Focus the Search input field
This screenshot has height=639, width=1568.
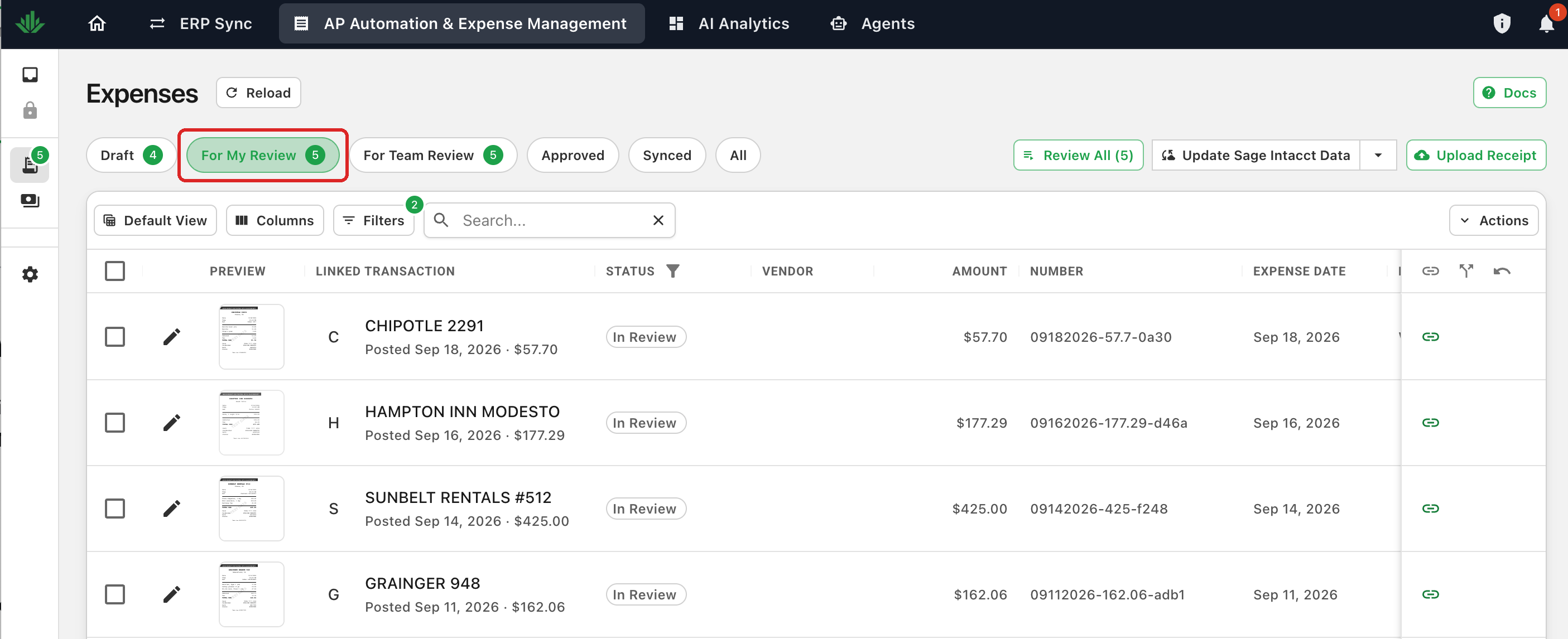click(551, 220)
